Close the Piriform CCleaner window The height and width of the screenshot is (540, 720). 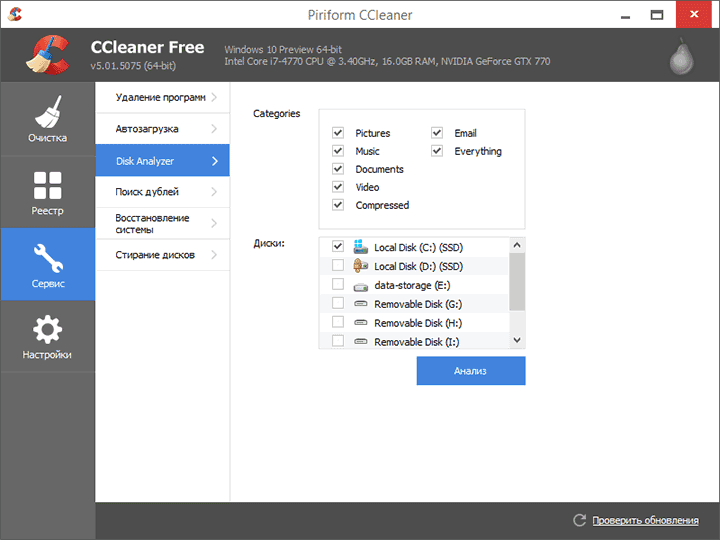tap(693, 14)
